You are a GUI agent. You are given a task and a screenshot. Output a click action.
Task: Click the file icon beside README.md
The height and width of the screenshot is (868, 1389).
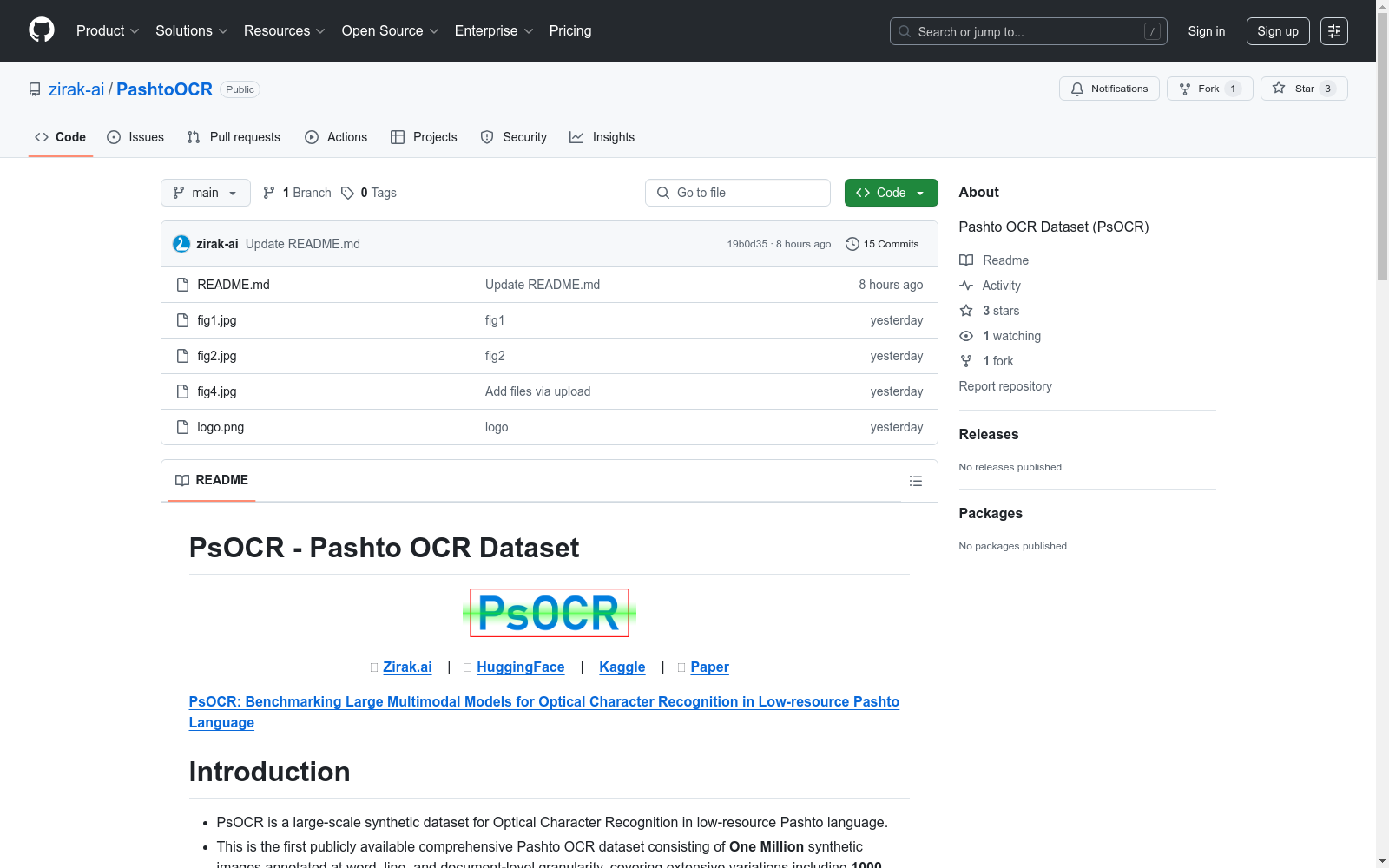tap(182, 285)
